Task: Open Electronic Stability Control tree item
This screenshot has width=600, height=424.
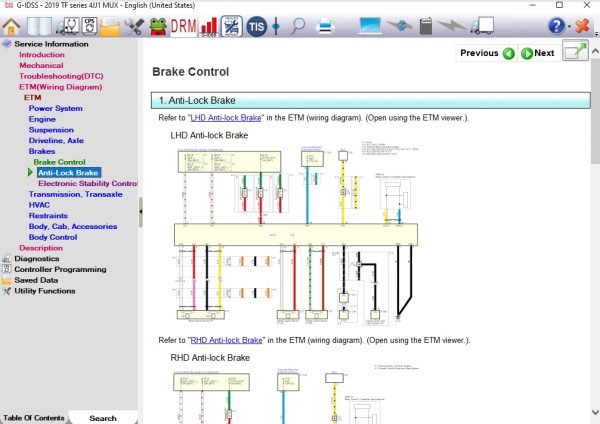Action: pos(88,183)
